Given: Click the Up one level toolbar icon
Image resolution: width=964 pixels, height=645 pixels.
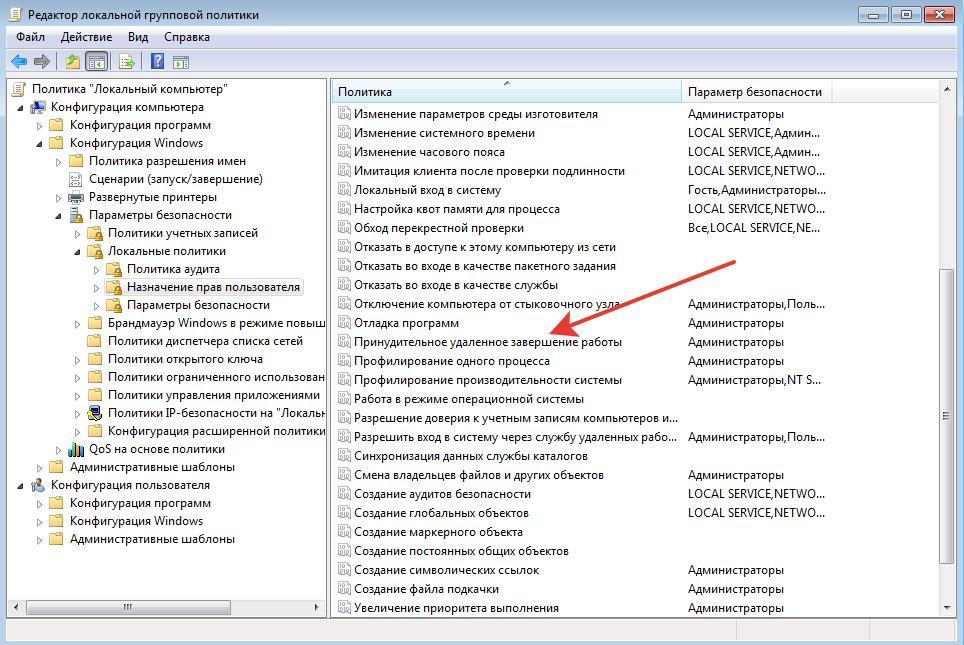Looking at the screenshot, I should point(73,61).
